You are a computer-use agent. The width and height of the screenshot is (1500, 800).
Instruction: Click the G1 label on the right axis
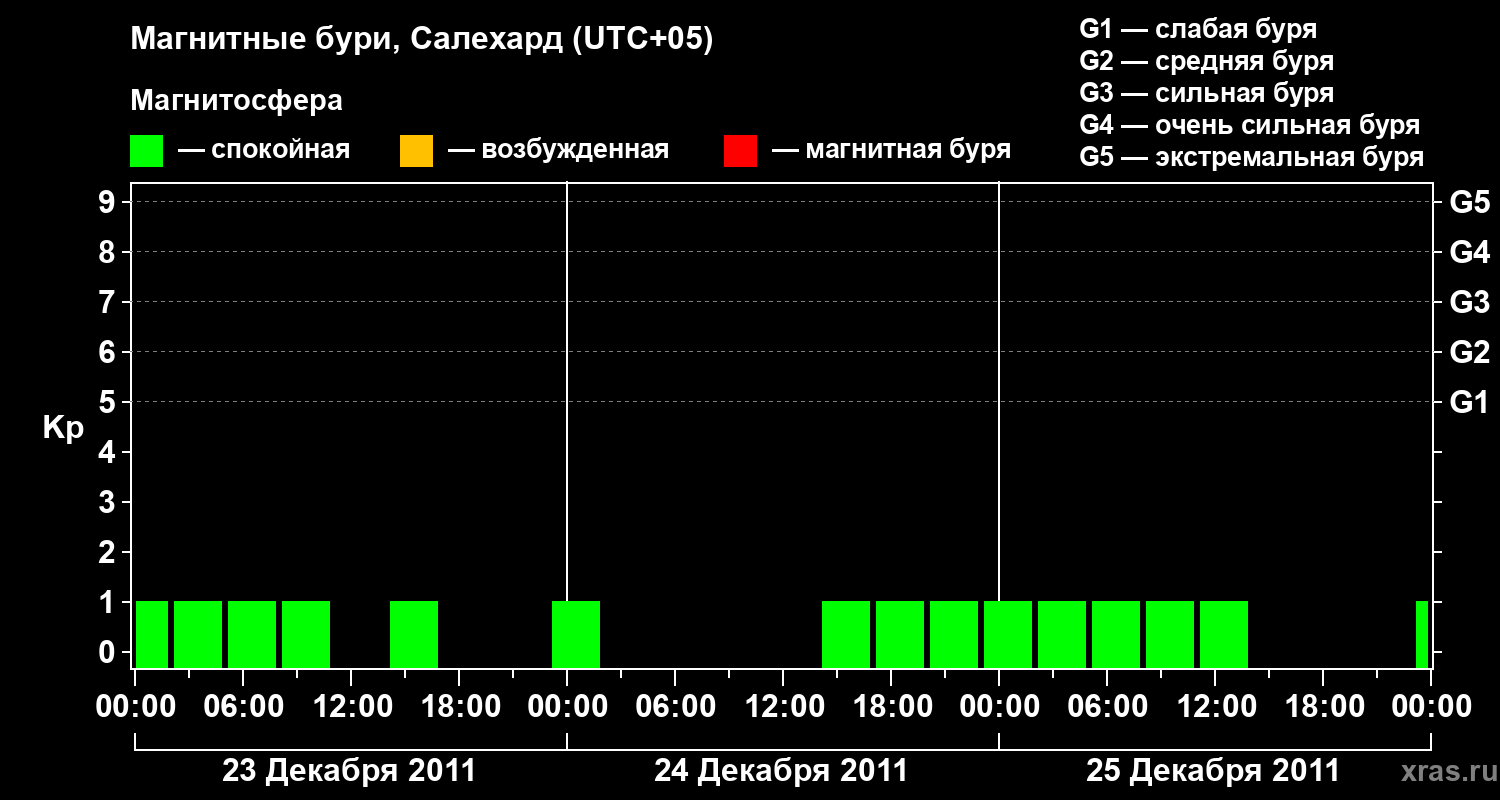point(1470,402)
